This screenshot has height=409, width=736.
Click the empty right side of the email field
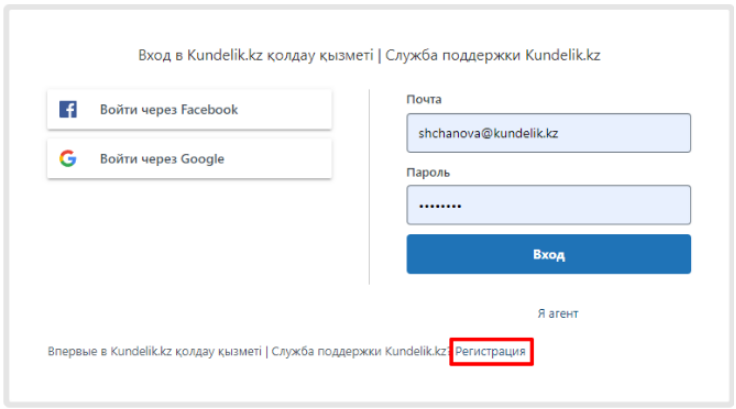pos(630,132)
